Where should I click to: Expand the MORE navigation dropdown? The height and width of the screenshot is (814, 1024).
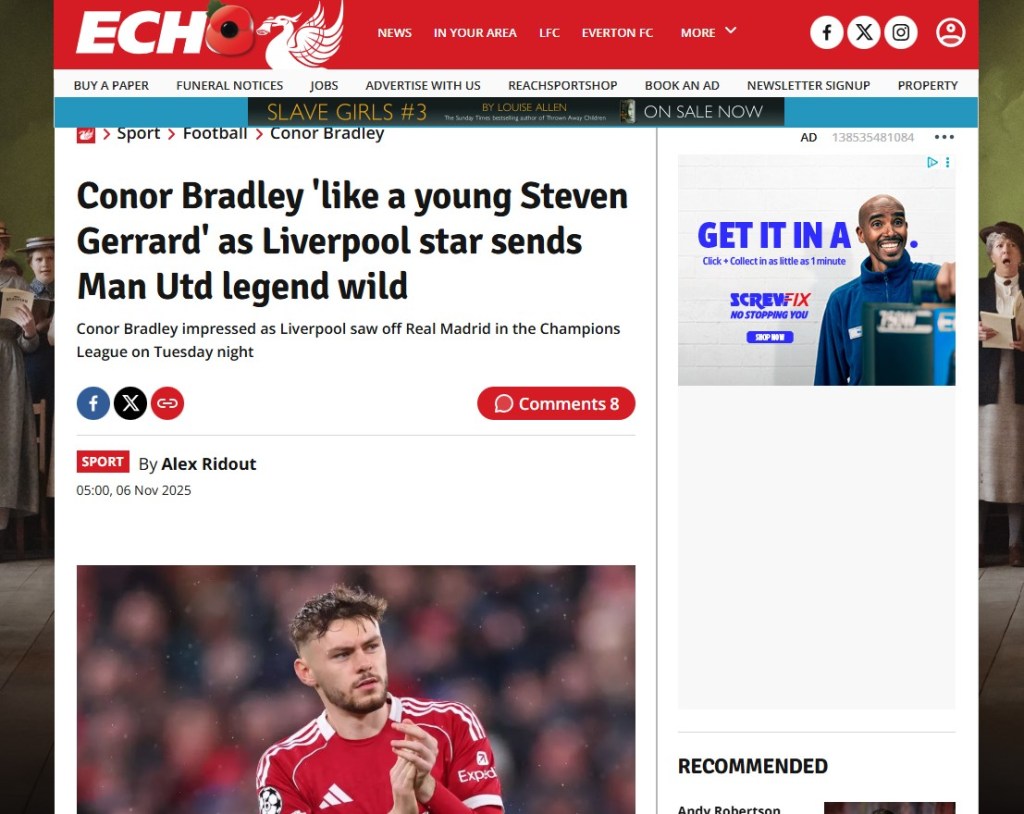(x=709, y=32)
